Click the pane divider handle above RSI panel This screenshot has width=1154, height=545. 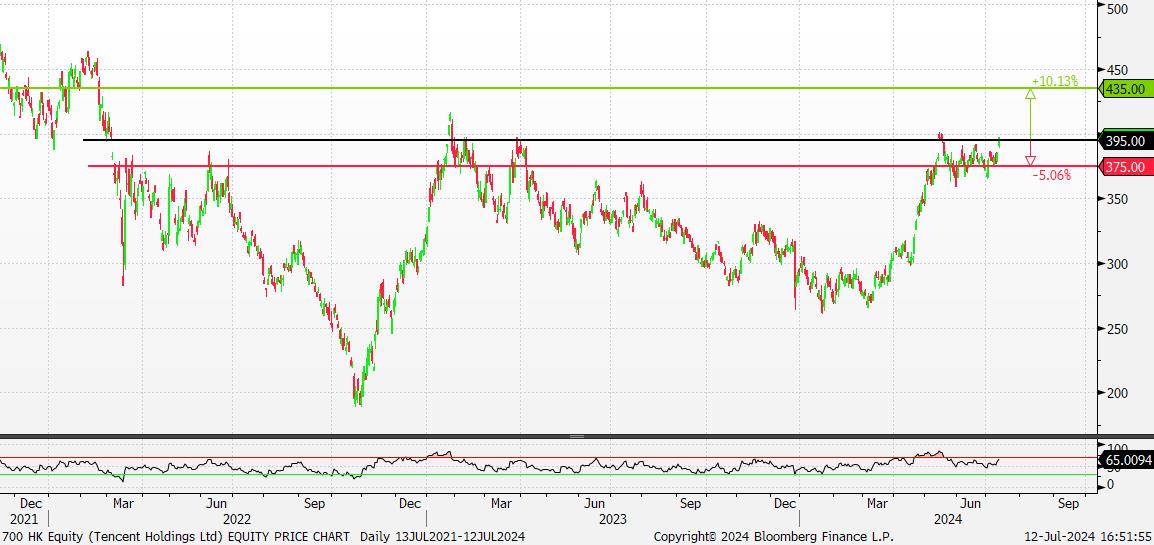pos(576,436)
